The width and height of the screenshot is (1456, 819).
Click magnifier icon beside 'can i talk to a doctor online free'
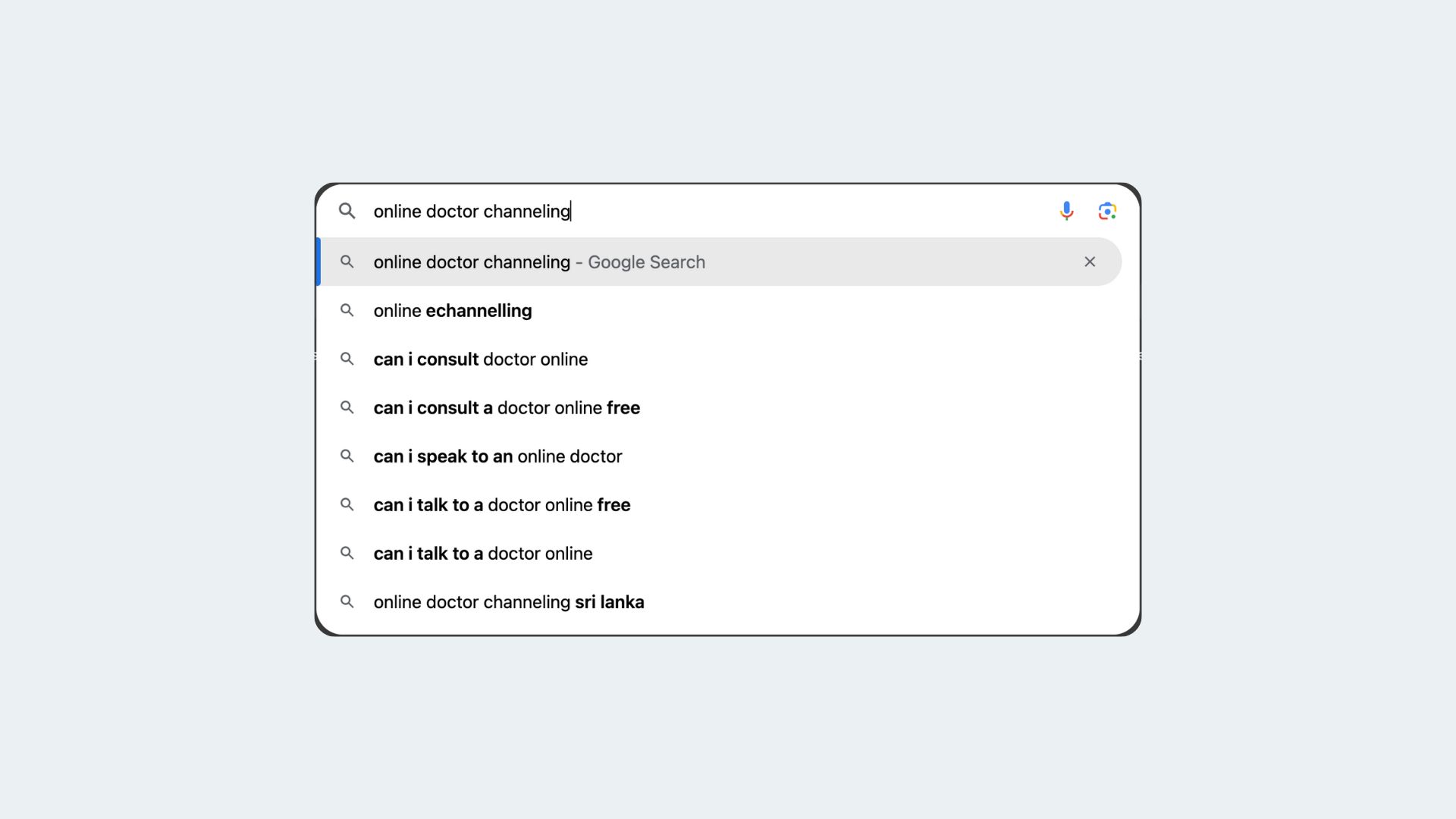point(347,504)
